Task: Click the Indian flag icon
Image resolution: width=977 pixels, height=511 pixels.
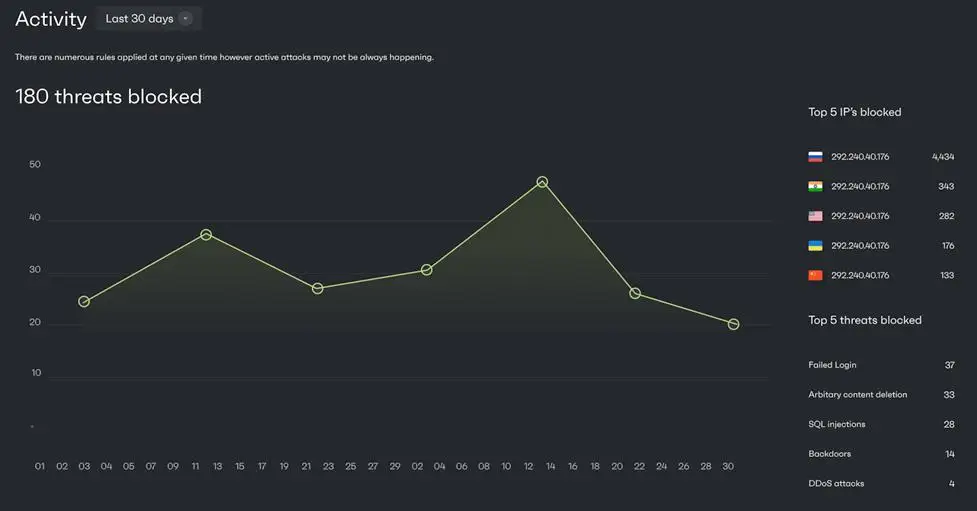Action: (x=815, y=187)
